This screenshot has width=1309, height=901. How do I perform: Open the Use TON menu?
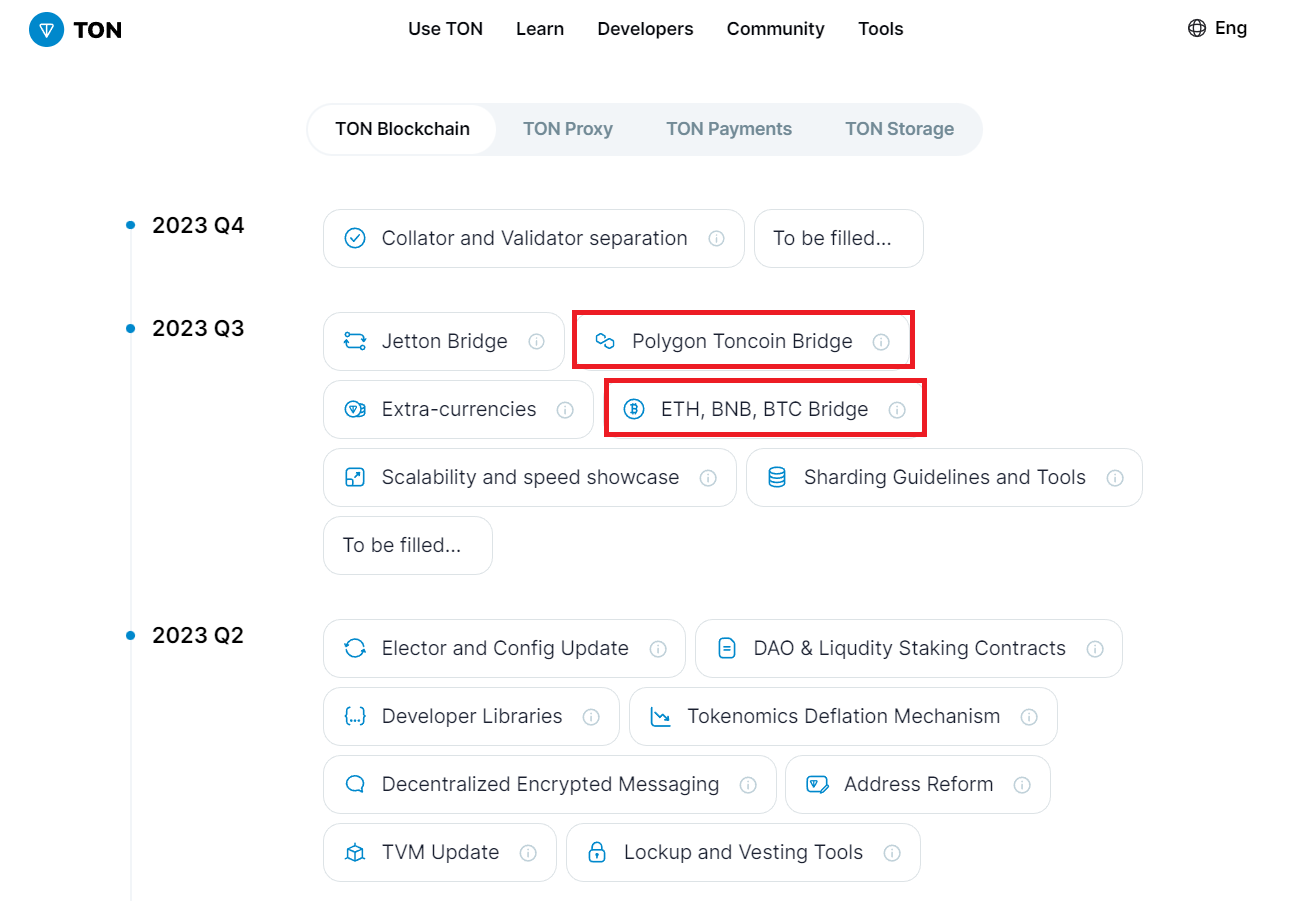click(x=445, y=29)
